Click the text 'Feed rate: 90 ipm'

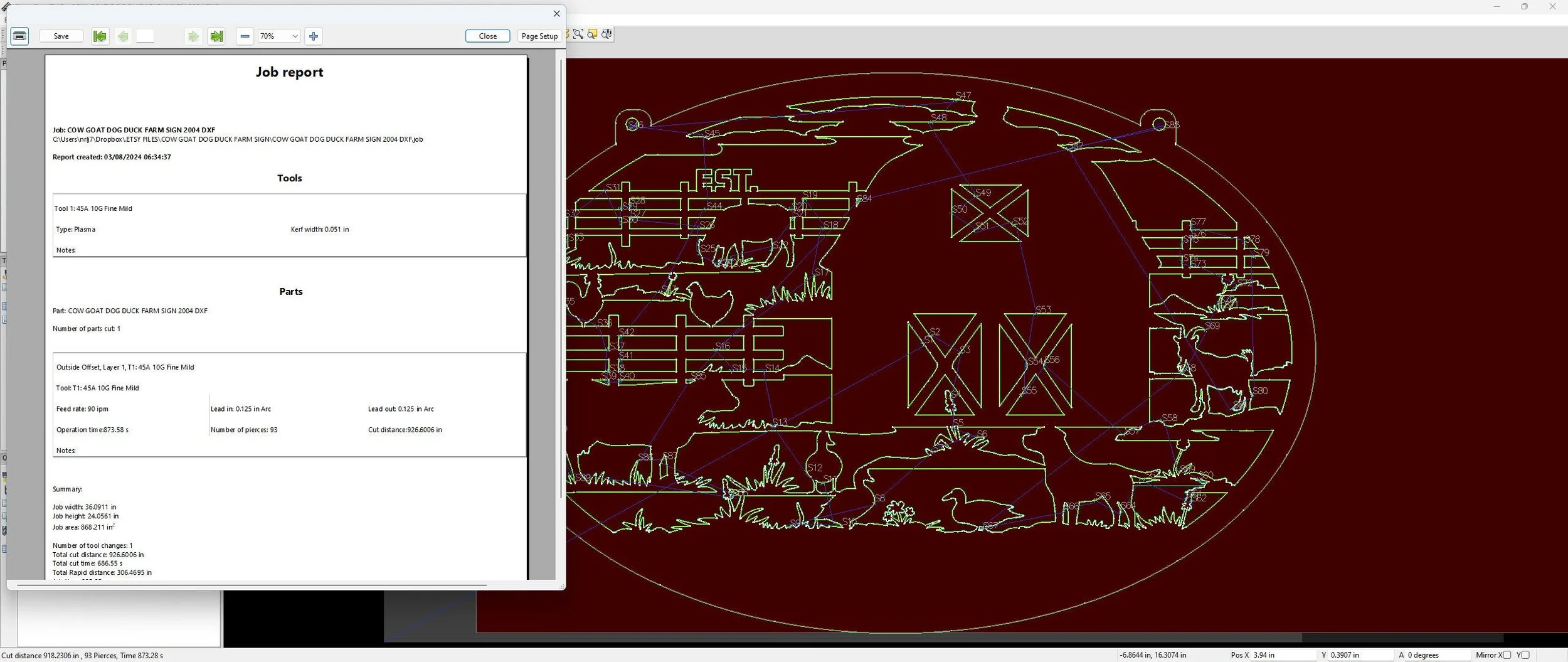(x=82, y=408)
